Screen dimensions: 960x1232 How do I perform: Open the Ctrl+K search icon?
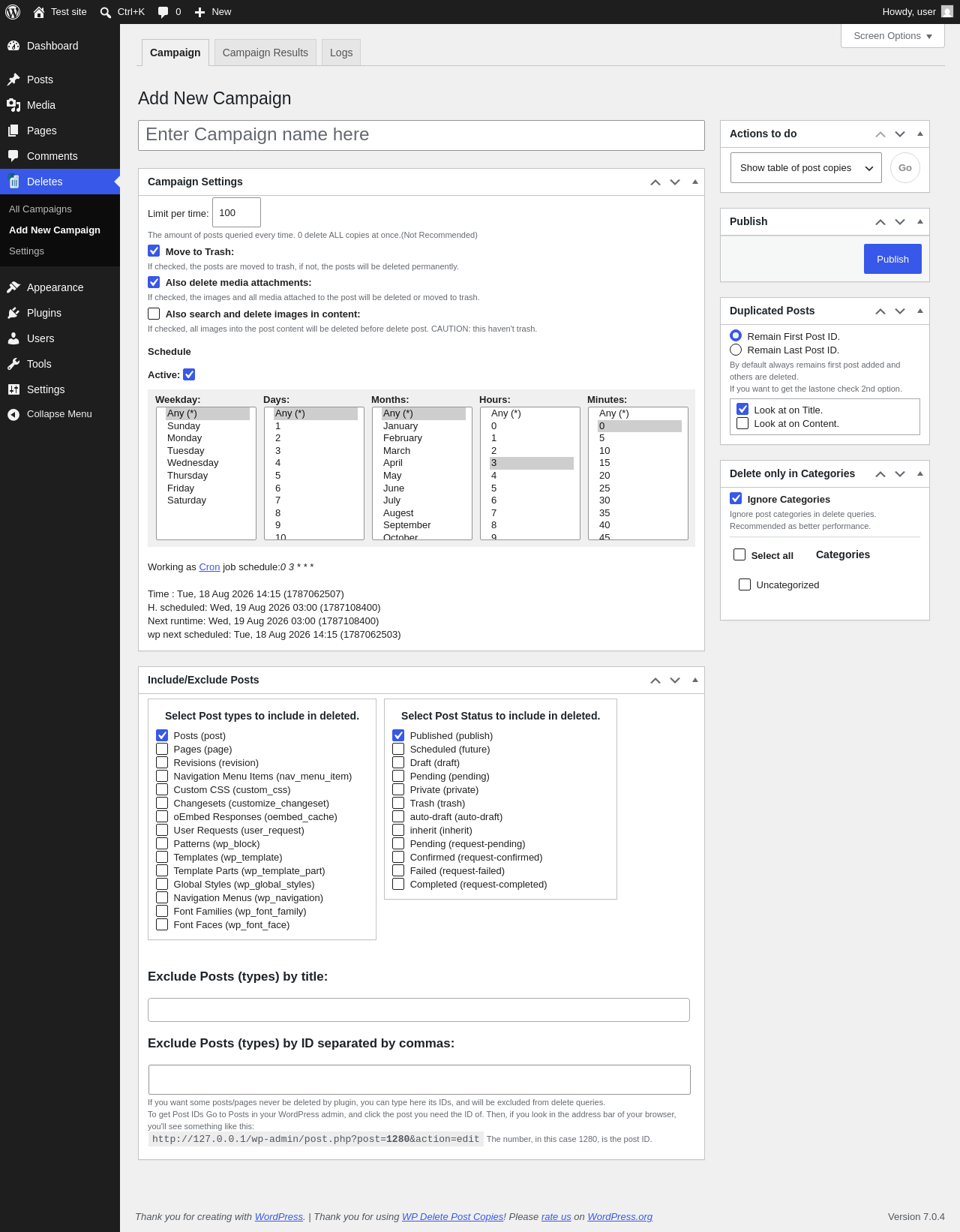(106, 12)
